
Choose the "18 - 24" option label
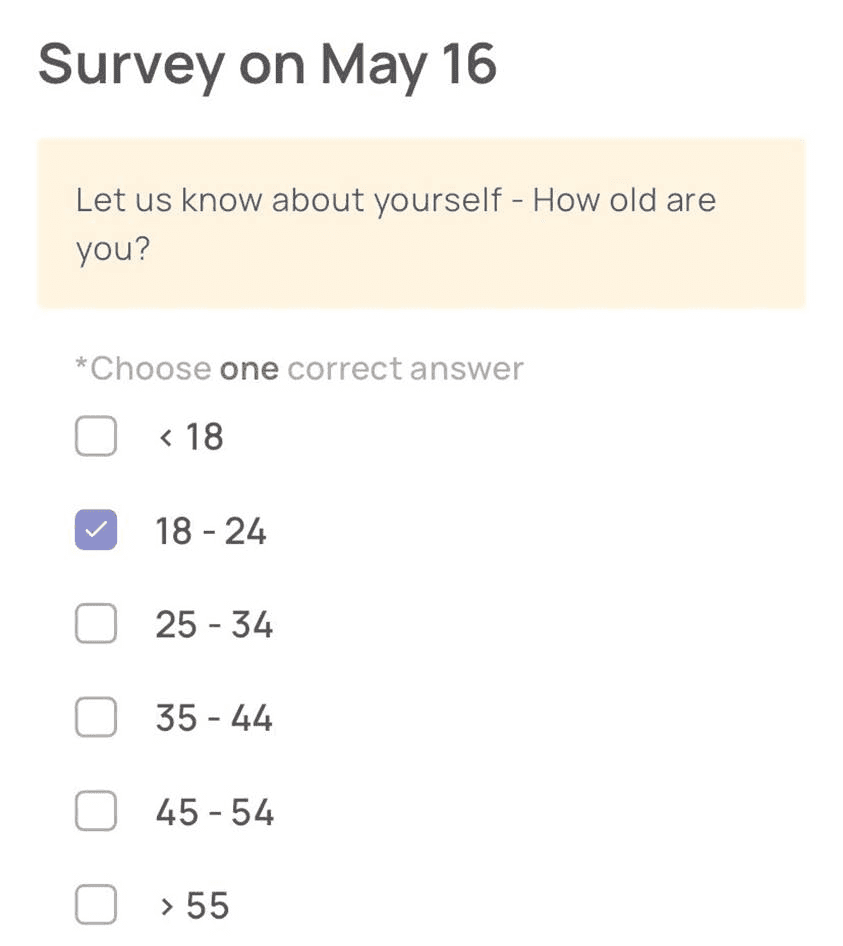point(210,531)
